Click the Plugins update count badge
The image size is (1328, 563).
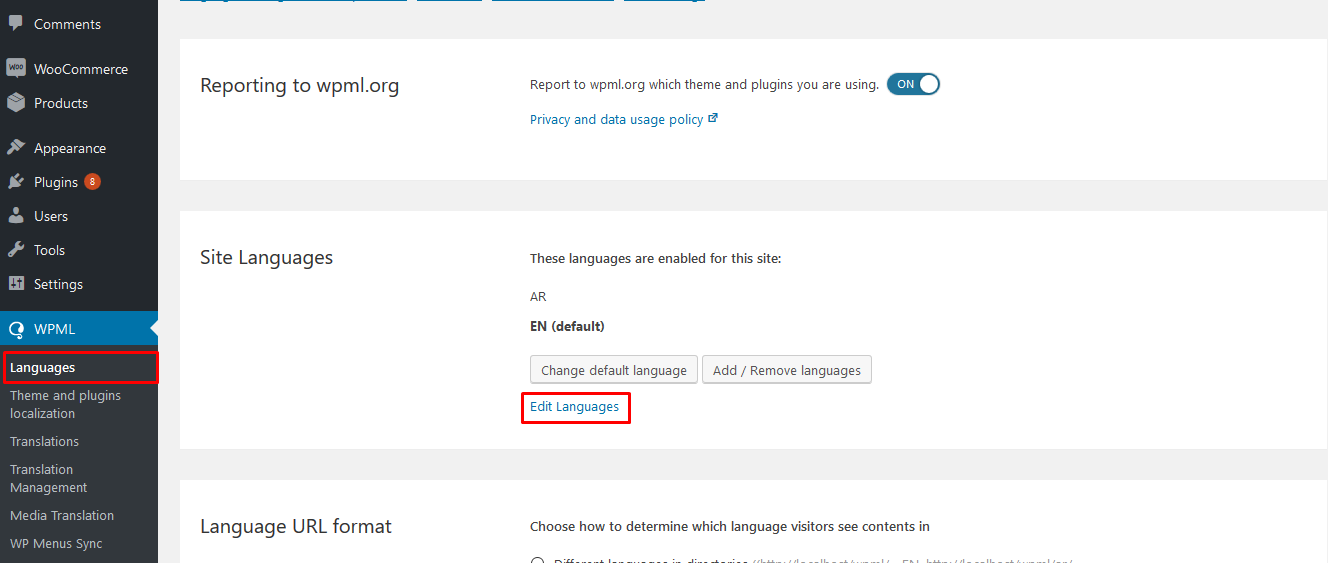[x=92, y=182]
